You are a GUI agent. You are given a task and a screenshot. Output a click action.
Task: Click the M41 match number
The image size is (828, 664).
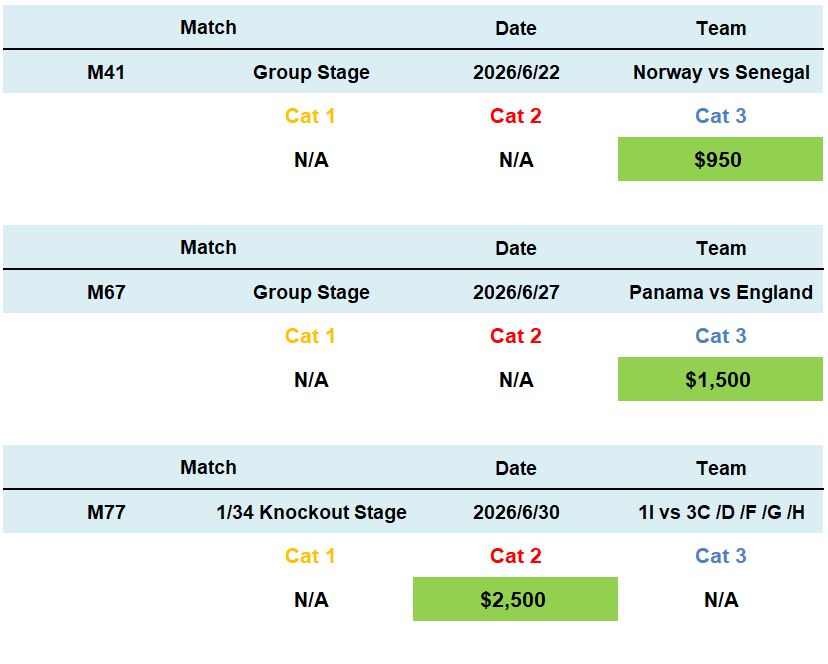coord(106,72)
